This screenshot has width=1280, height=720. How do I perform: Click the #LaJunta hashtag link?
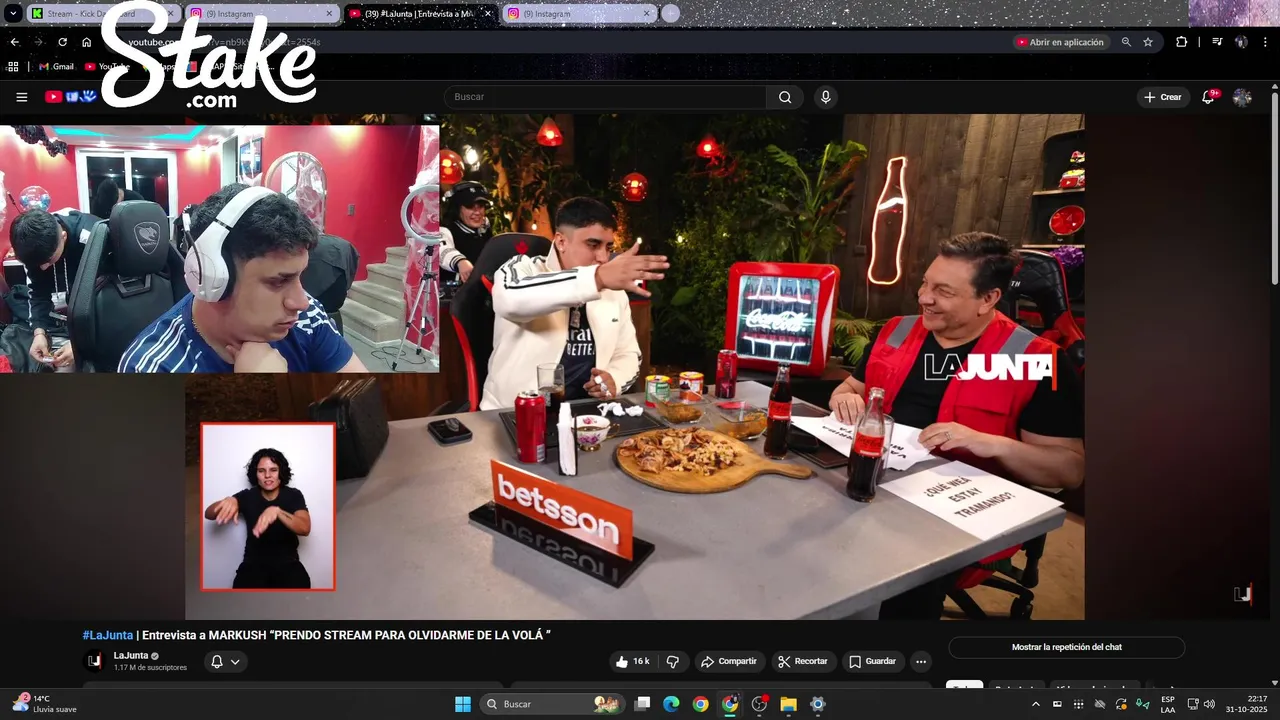pyautogui.click(x=108, y=635)
